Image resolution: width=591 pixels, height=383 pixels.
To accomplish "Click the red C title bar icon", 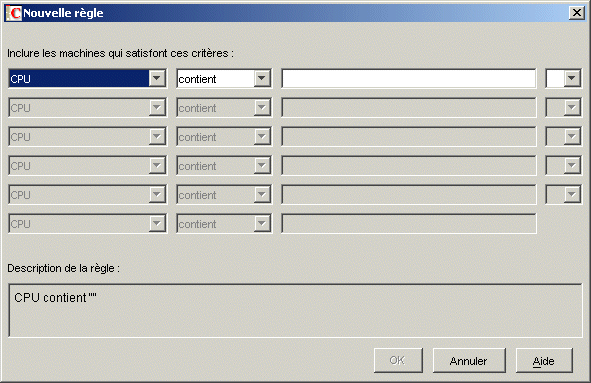I will [14, 13].
